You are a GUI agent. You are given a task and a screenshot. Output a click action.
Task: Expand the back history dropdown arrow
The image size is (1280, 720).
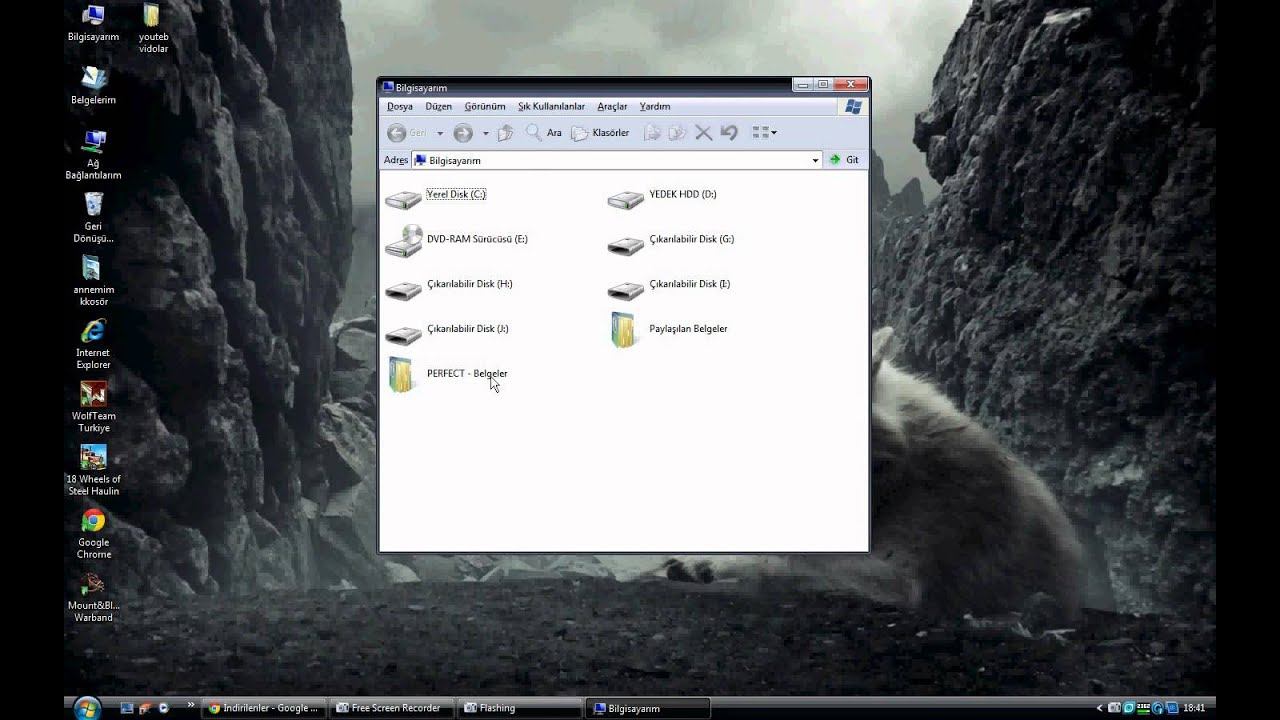click(439, 133)
